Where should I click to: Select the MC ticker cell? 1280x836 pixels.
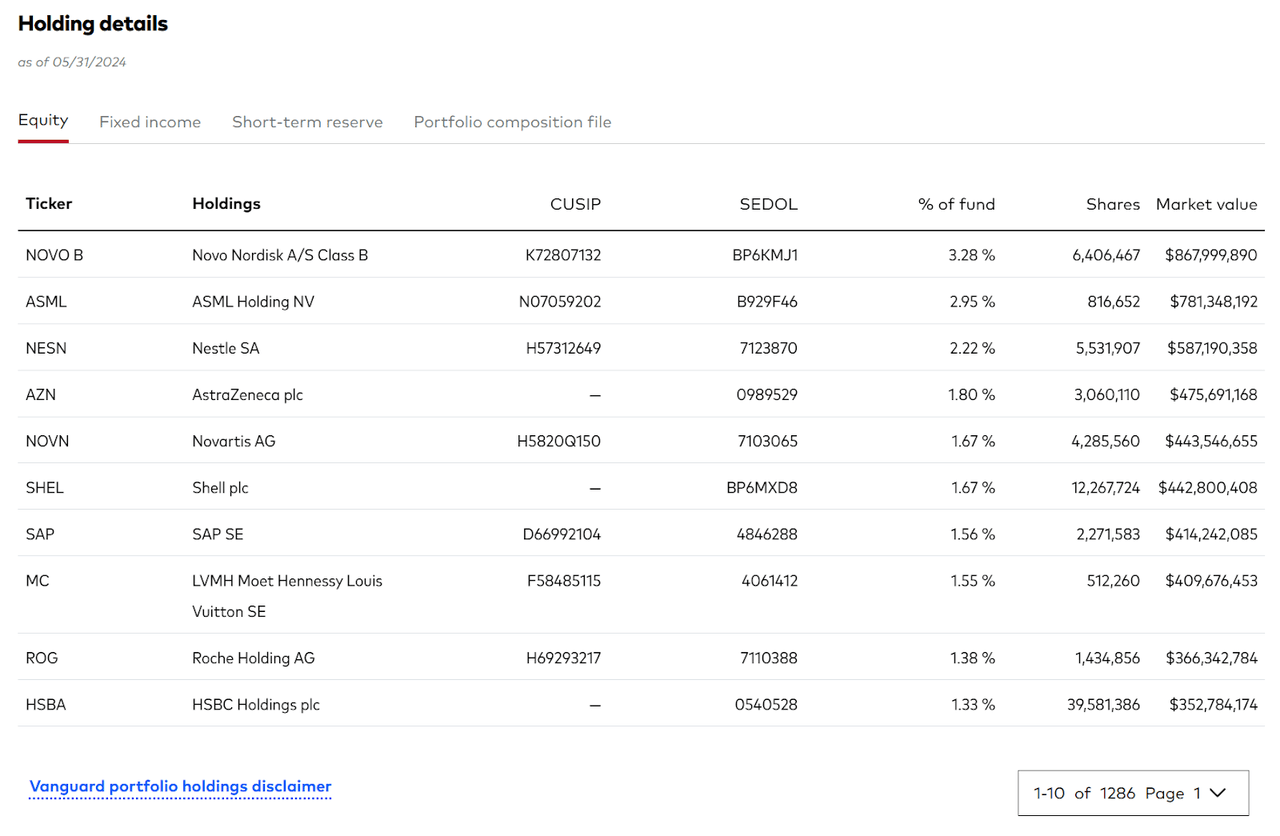pyautogui.click(x=37, y=581)
